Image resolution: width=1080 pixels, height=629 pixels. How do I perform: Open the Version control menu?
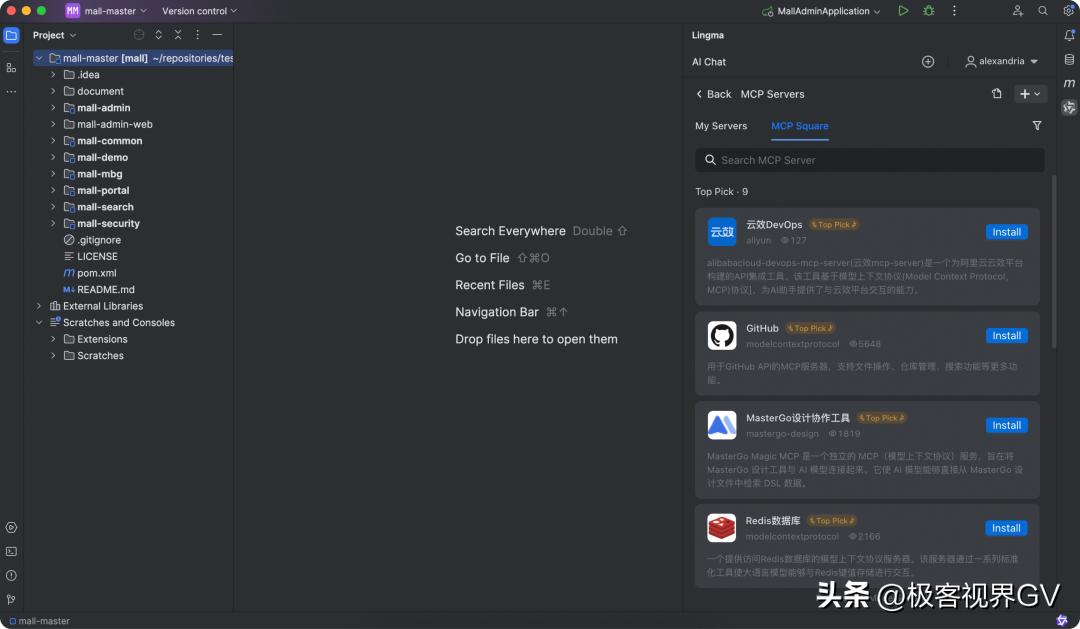coord(199,11)
